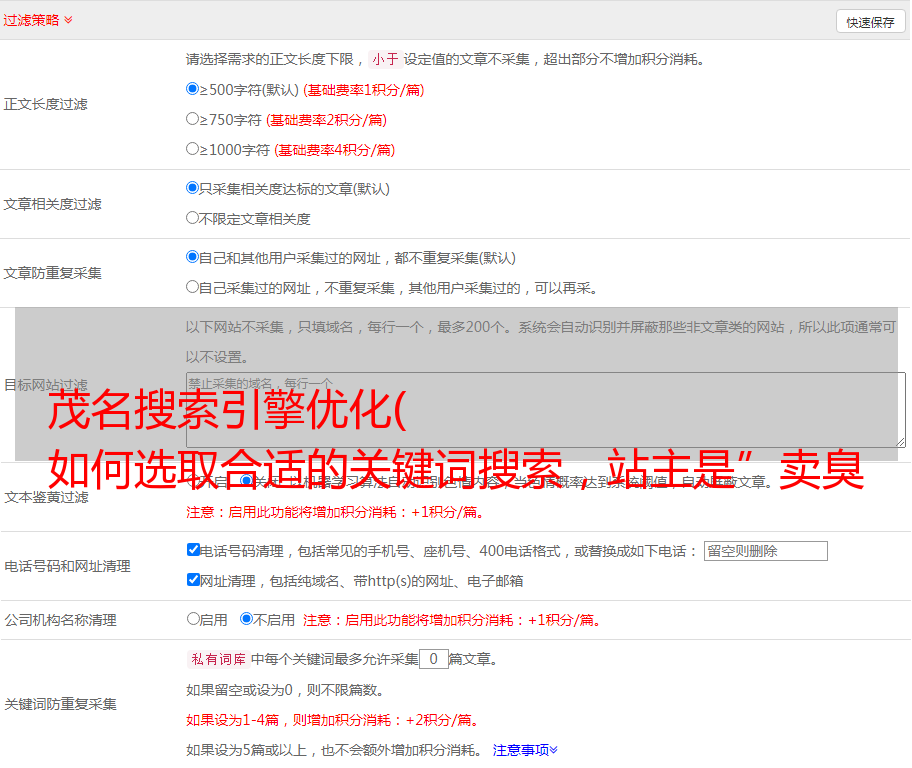Select ≥750字符 length option
The image size is (912, 768).
point(193,119)
